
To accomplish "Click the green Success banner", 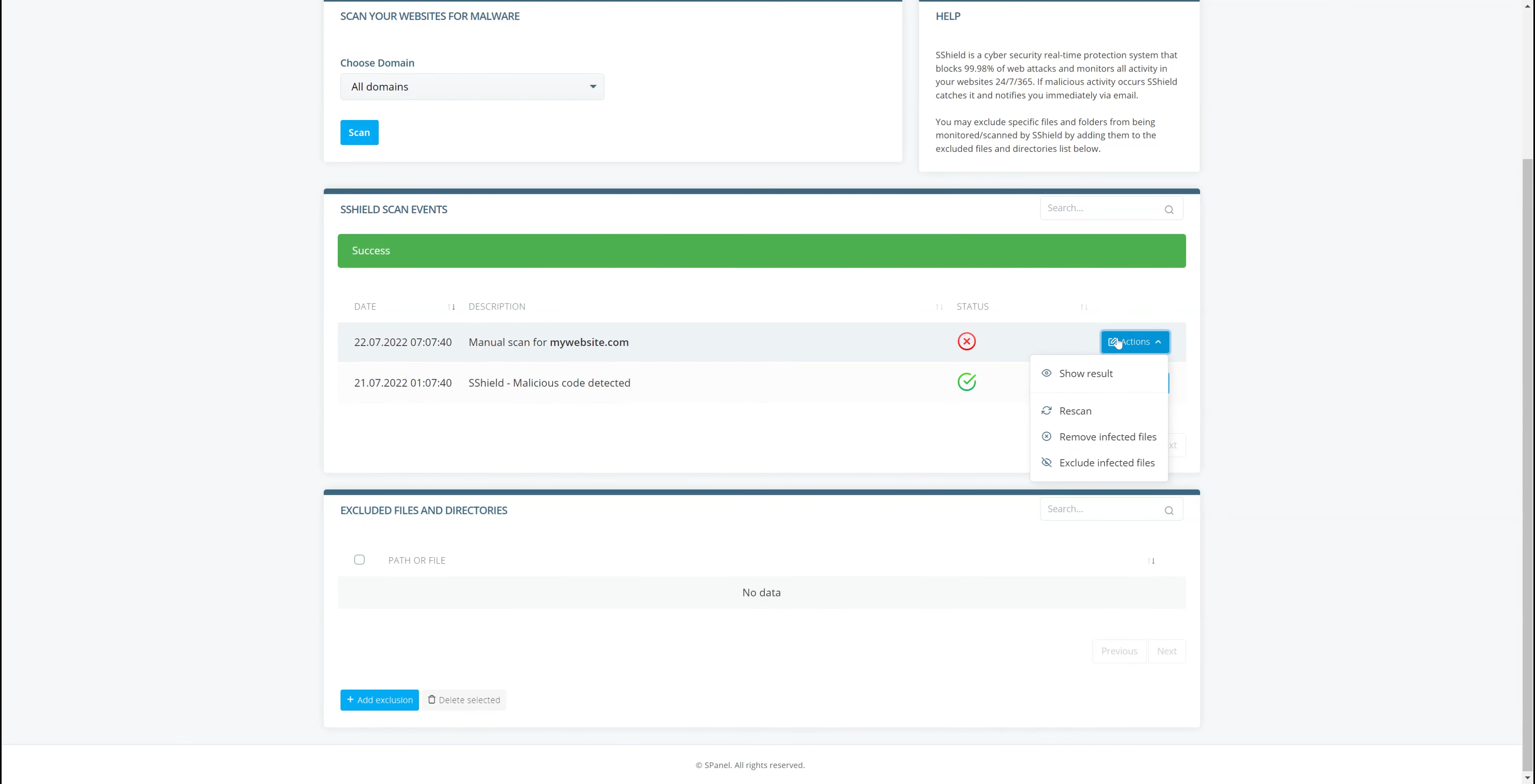I will coord(761,251).
